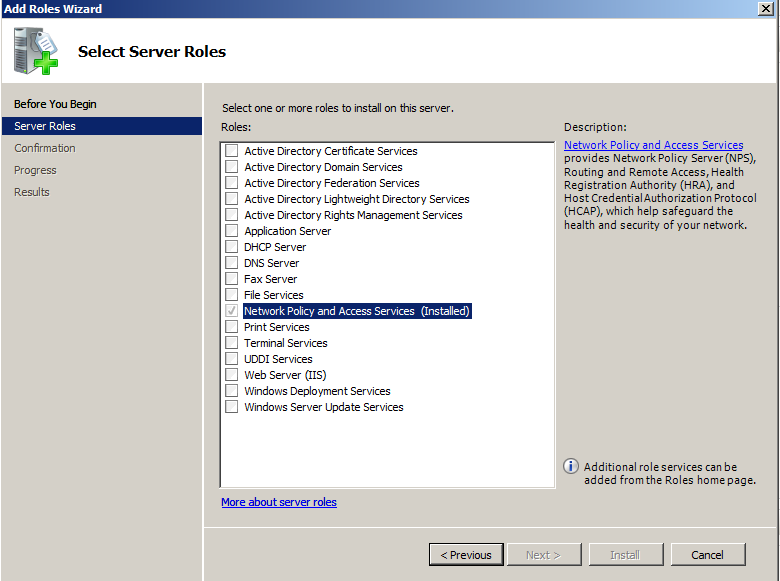780x581 pixels.
Task: Check Active Directory Domain Services checkbox
Action: (x=231, y=167)
